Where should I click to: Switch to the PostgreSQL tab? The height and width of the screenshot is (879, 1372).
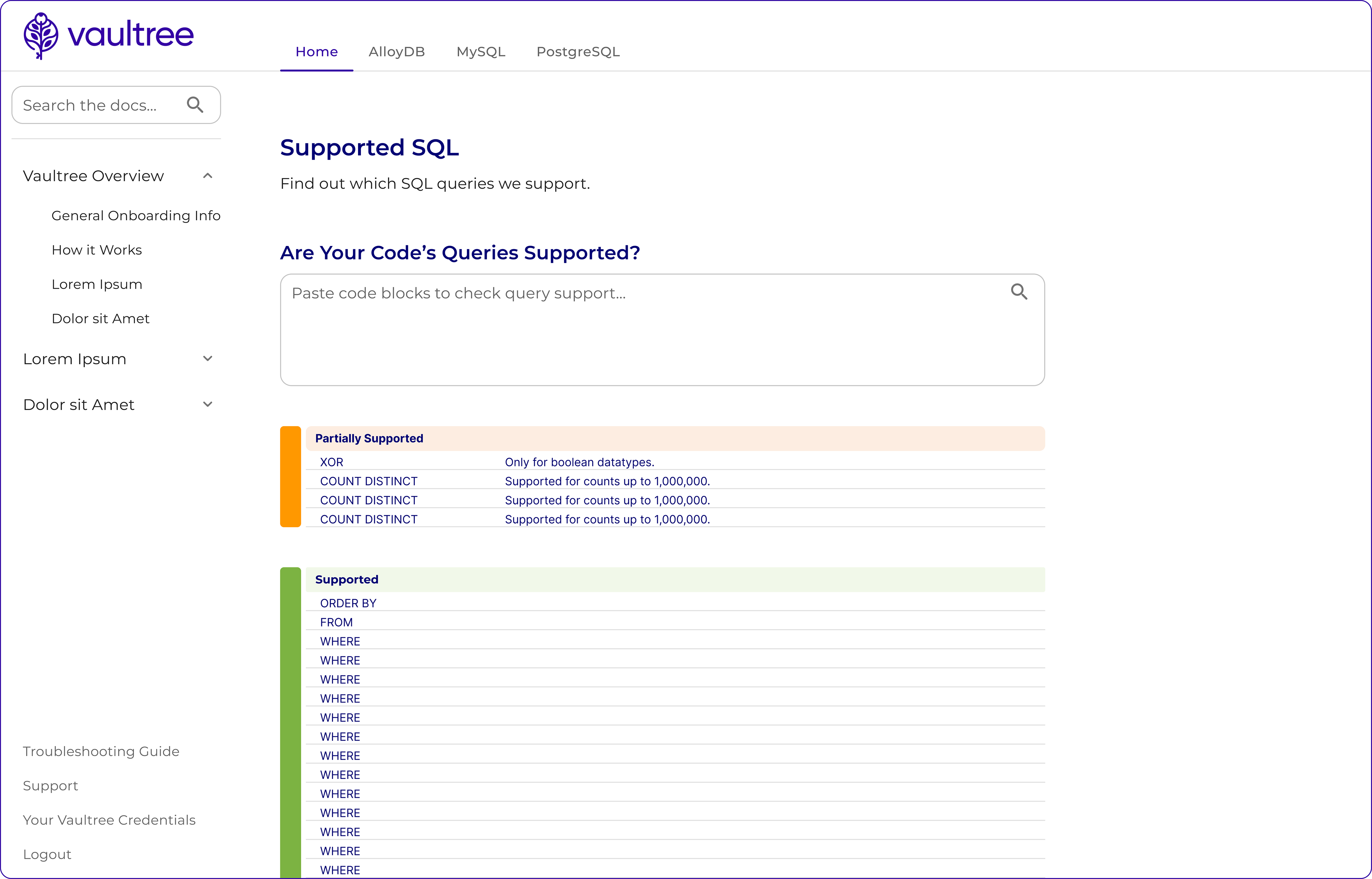[578, 52]
